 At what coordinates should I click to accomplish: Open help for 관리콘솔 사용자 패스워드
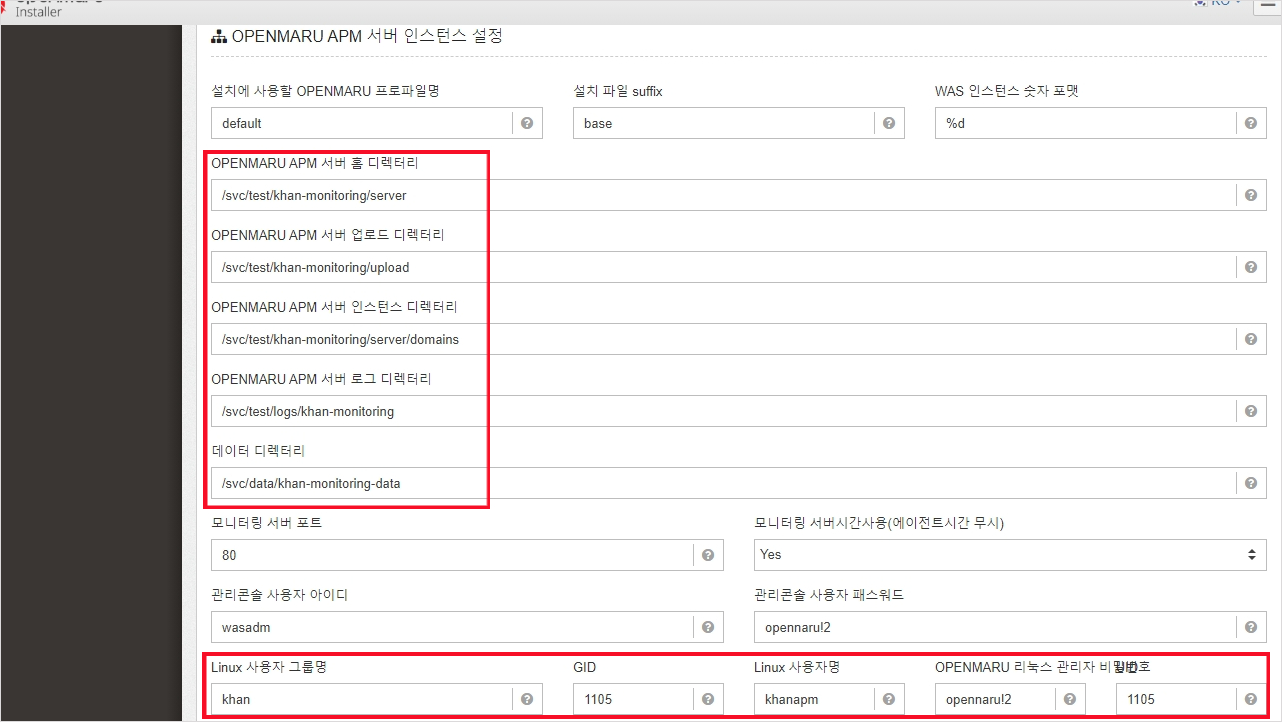(x=1251, y=628)
